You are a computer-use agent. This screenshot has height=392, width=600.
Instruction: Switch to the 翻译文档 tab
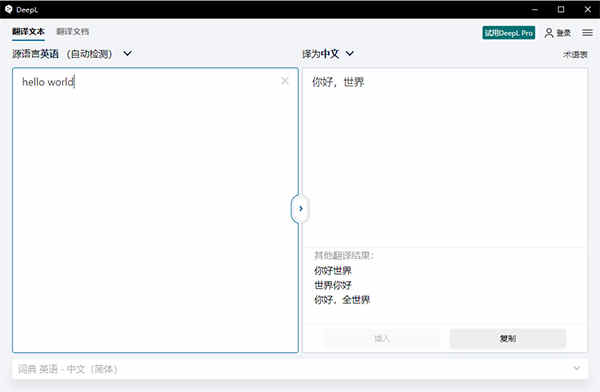73,32
